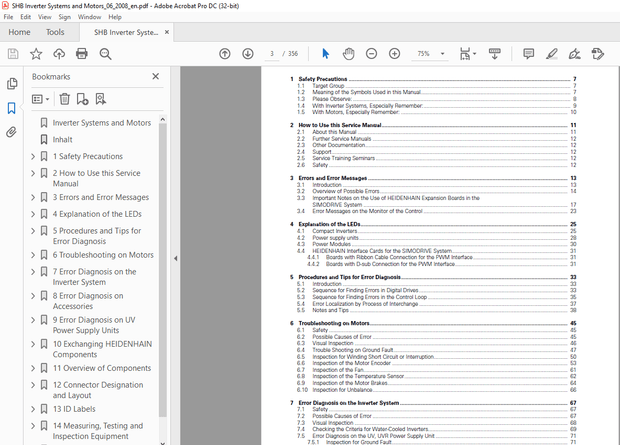Zoom out with minus circle

tap(371, 54)
